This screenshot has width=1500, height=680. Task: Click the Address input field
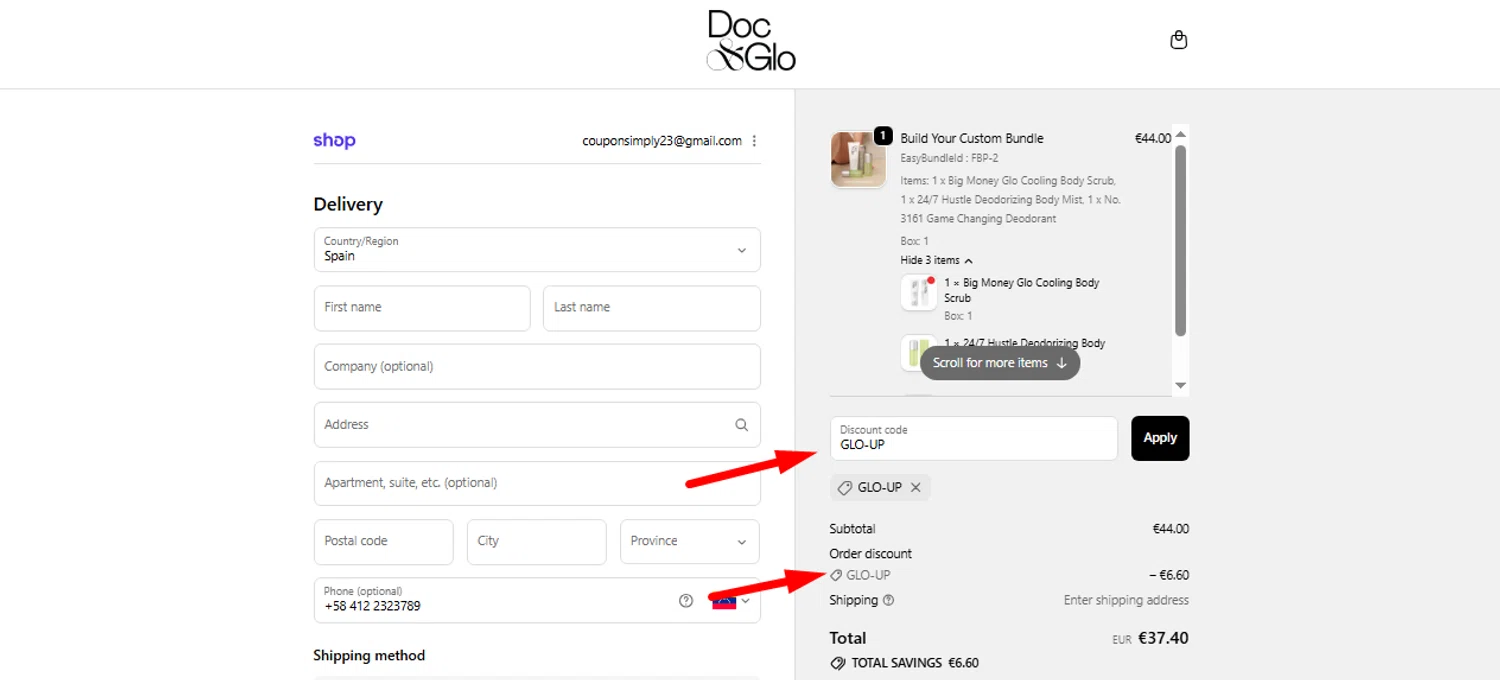pyautogui.click(x=537, y=425)
